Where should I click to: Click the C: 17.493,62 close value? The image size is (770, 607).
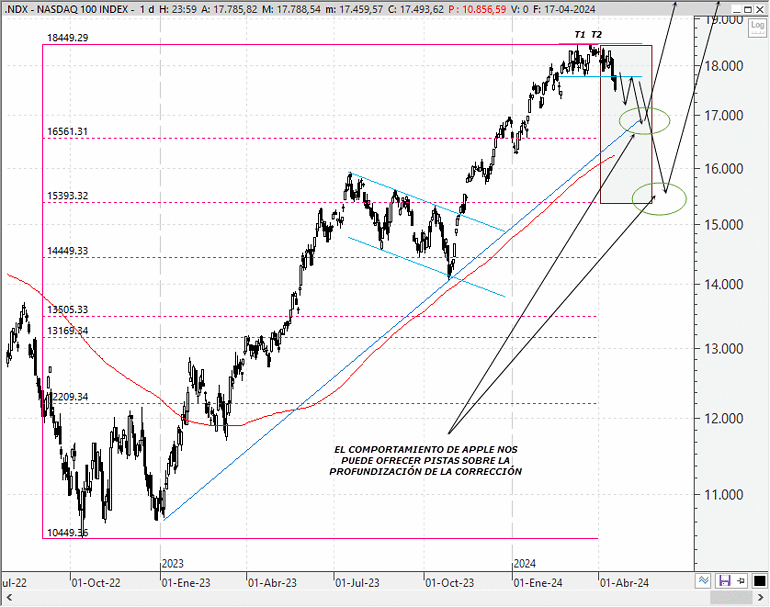(415, 9)
